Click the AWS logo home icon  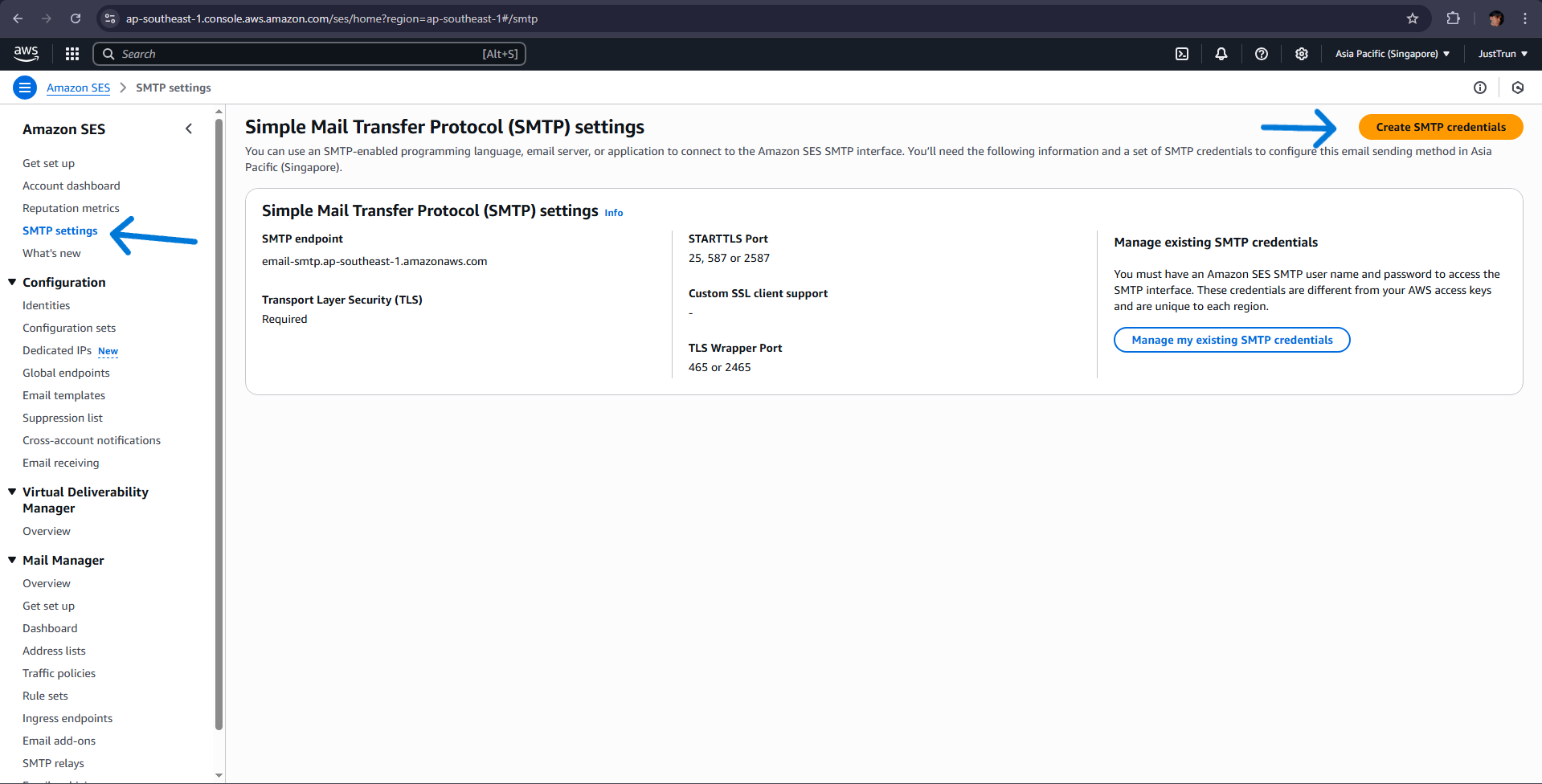(26, 54)
